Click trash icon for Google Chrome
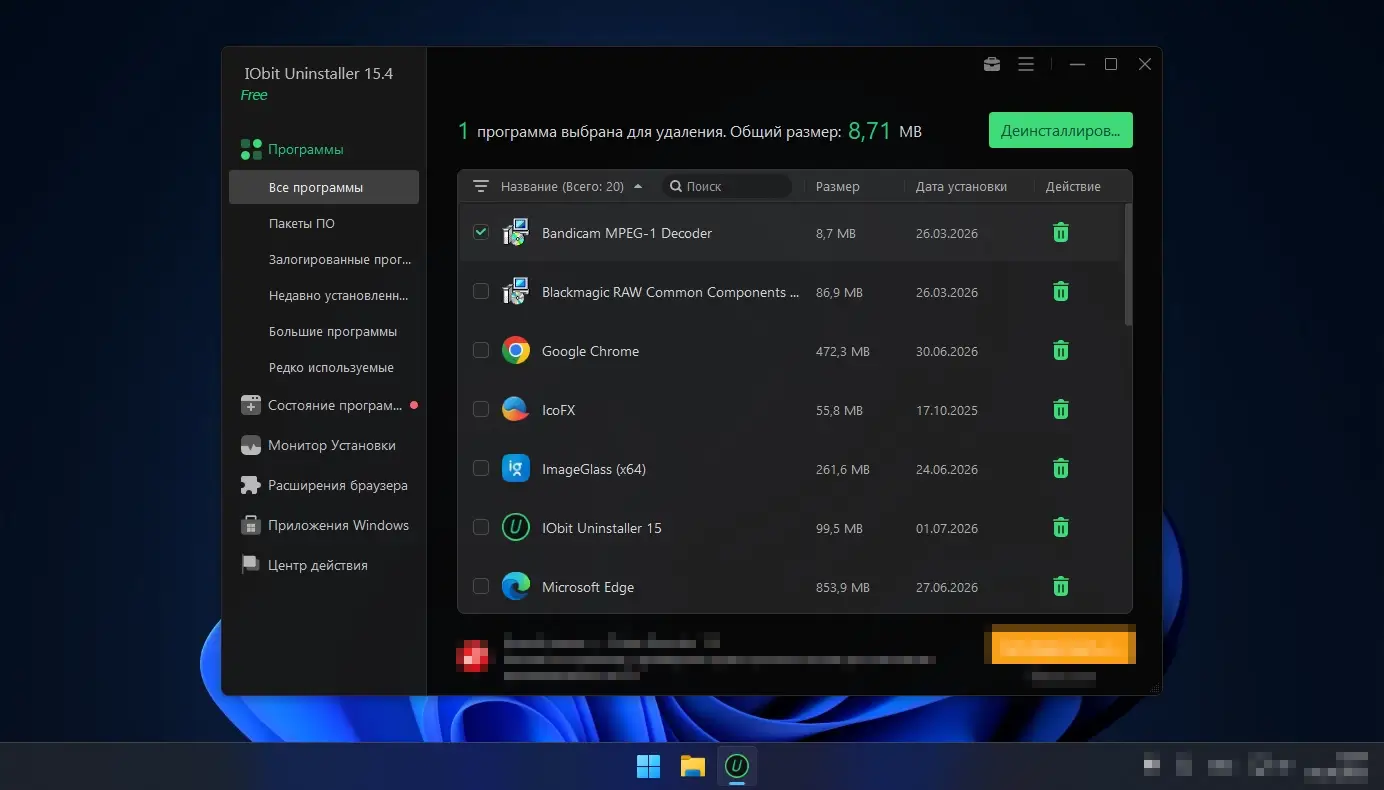 (x=1061, y=351)
